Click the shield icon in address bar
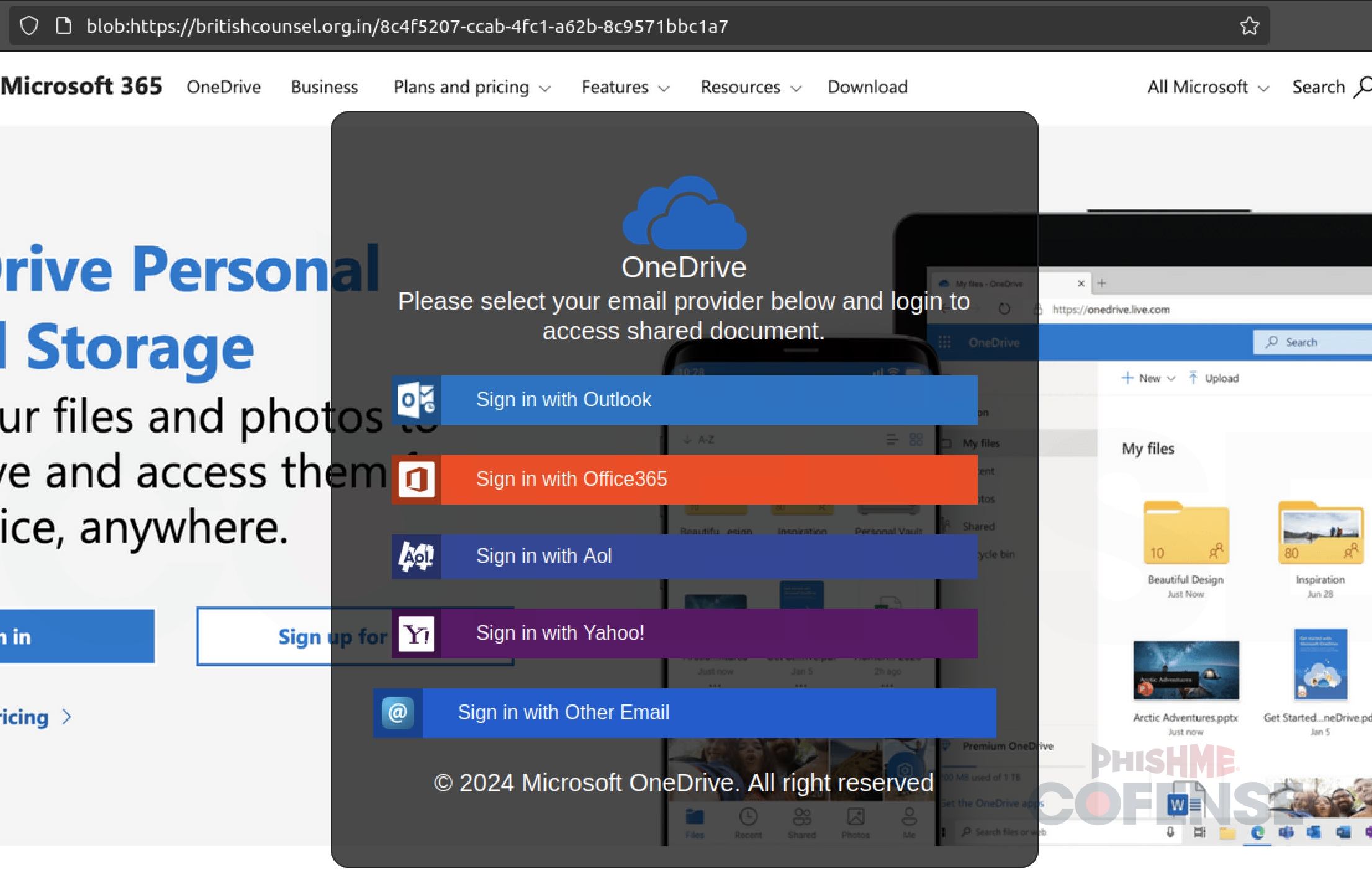The image size is (1372, 880). [29, 26]
